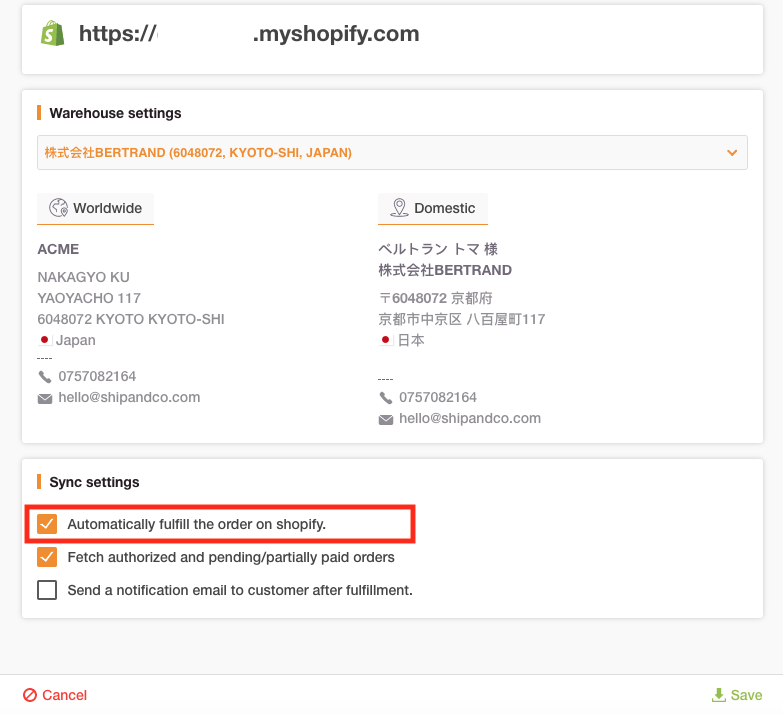Click the Warehouse settings heading

coord(115,113)
